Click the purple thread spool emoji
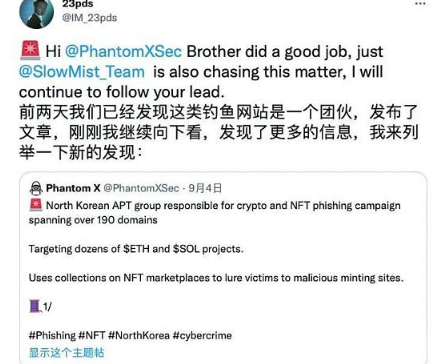 [x=35, y=306]
